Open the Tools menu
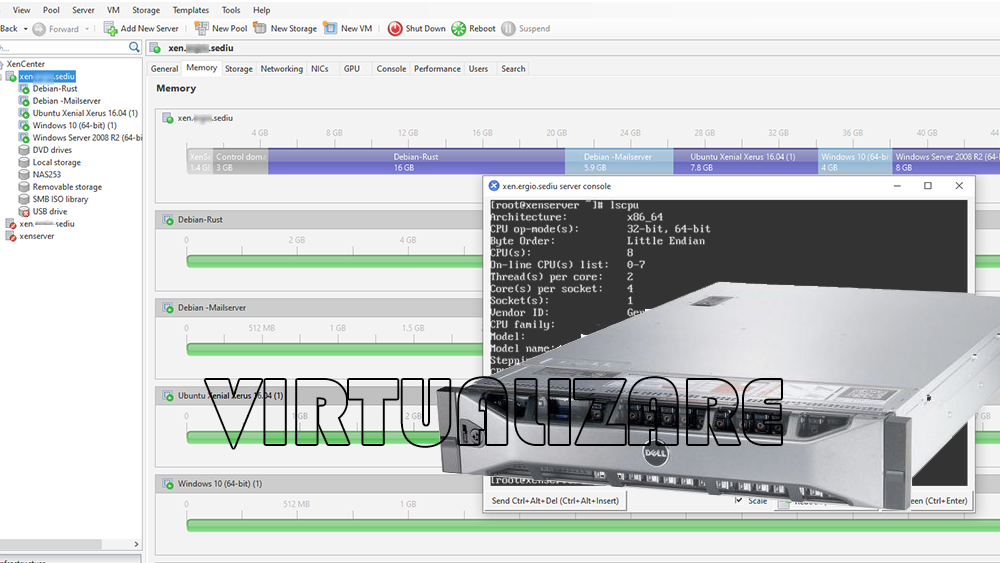Screen dimensions: 1000x563 231,10
